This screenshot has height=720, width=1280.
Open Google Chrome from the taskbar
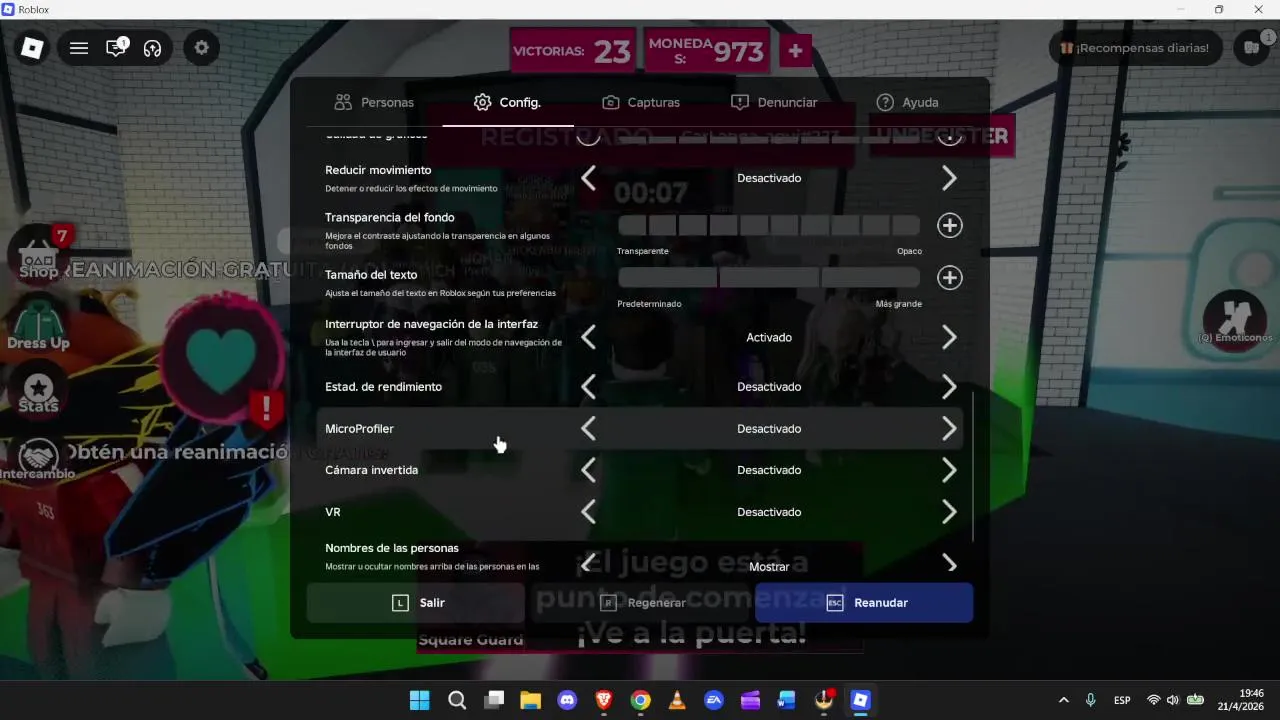tap(641, 700)
